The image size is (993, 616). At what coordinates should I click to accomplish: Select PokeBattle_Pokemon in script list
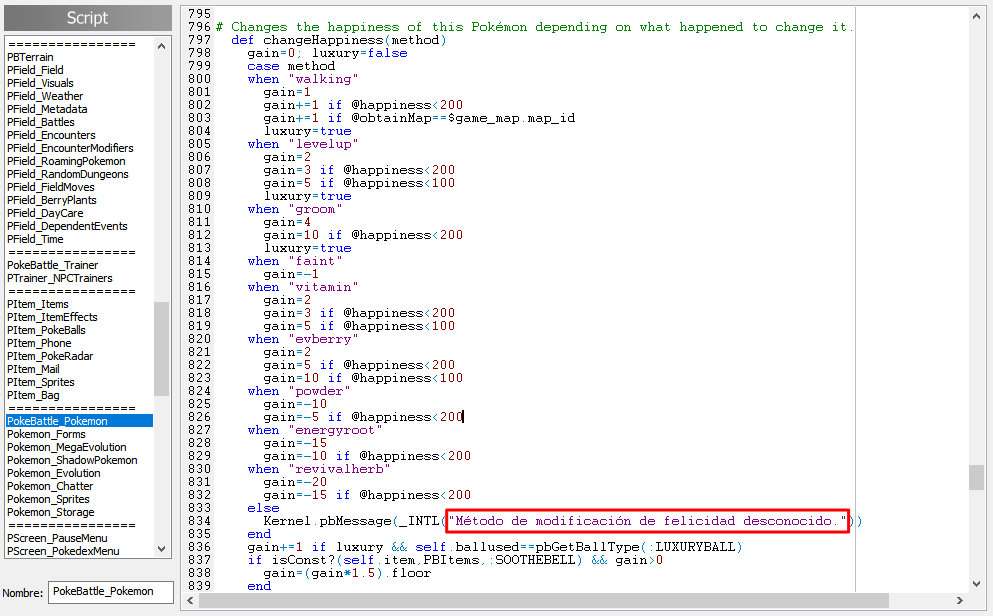[x=57, y=421]
